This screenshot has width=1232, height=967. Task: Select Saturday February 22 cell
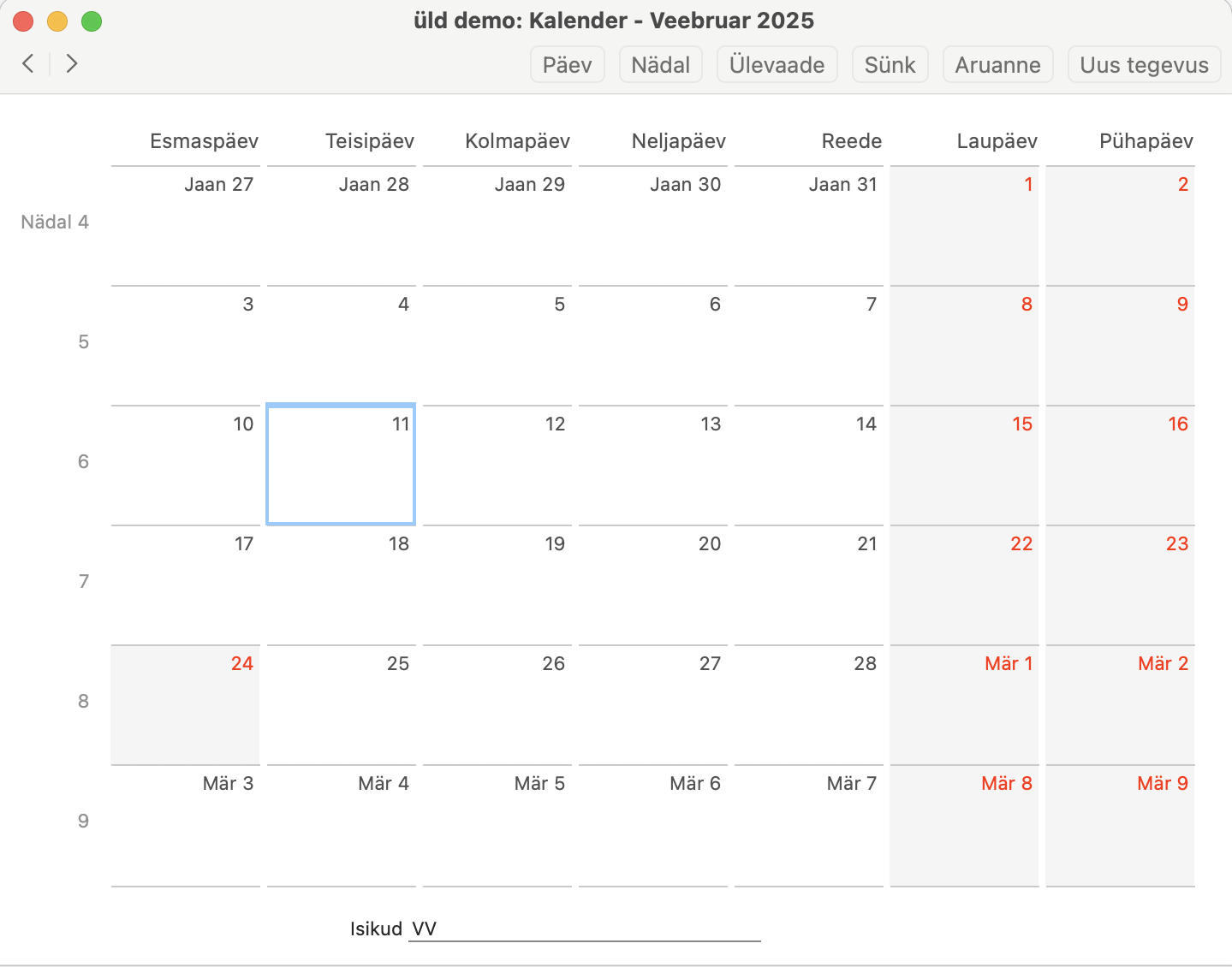tap(965, 585)
